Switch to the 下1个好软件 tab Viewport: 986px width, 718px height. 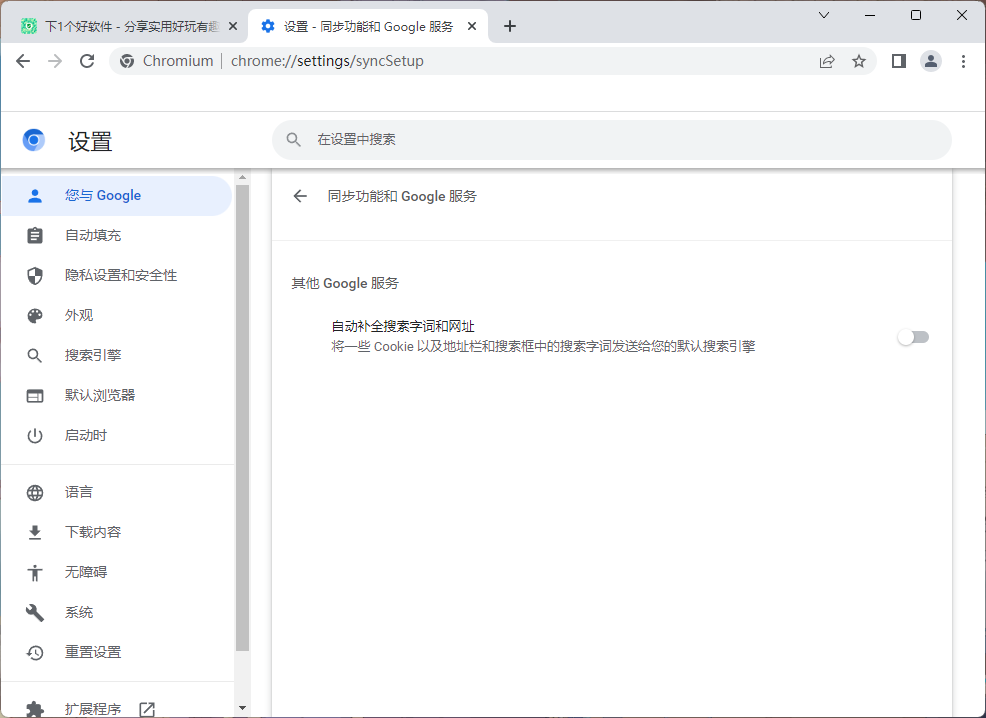click(129, 26)
